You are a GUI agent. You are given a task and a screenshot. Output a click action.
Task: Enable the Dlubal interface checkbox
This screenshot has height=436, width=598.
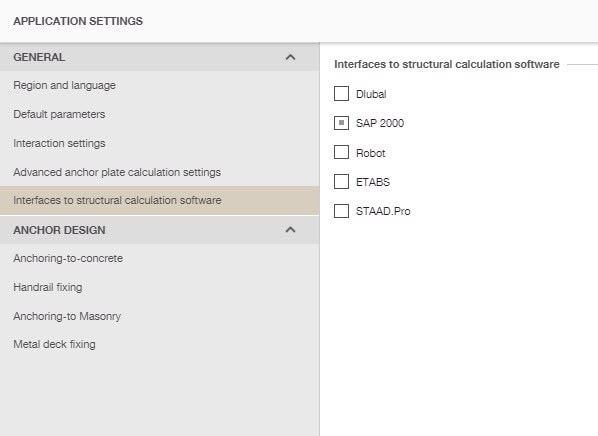(341, 93)
